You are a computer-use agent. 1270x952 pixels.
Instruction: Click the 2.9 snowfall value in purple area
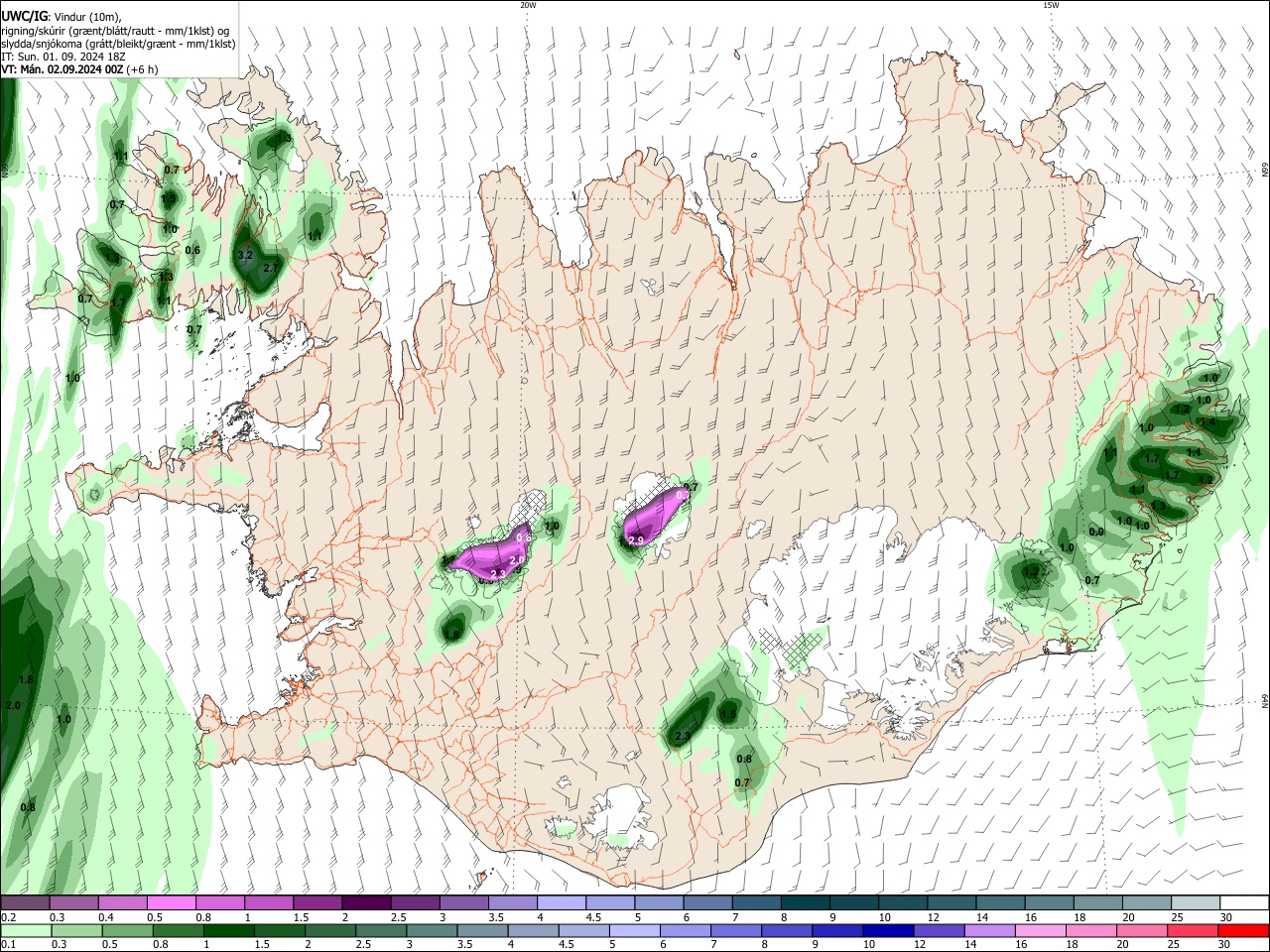point(637,539)
